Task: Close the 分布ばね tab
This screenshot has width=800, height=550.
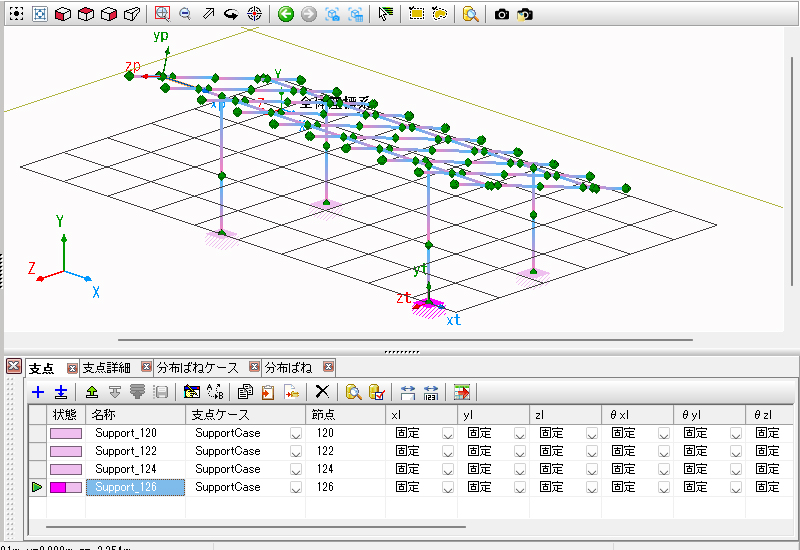Action: point(329,367)
